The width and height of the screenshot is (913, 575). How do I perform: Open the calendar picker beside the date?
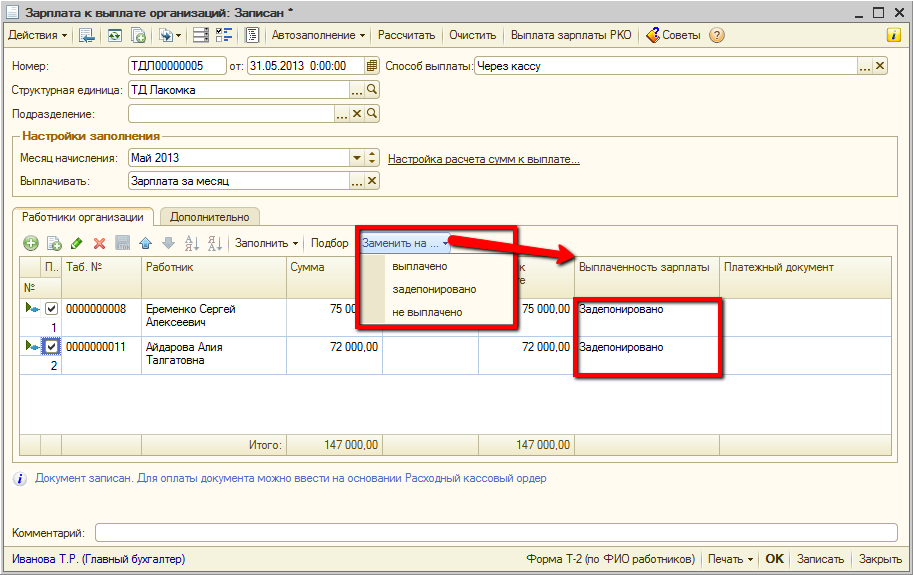[373, 66]
